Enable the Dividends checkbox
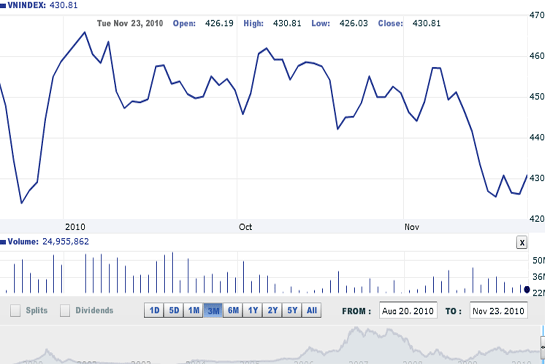 [65, 310]
